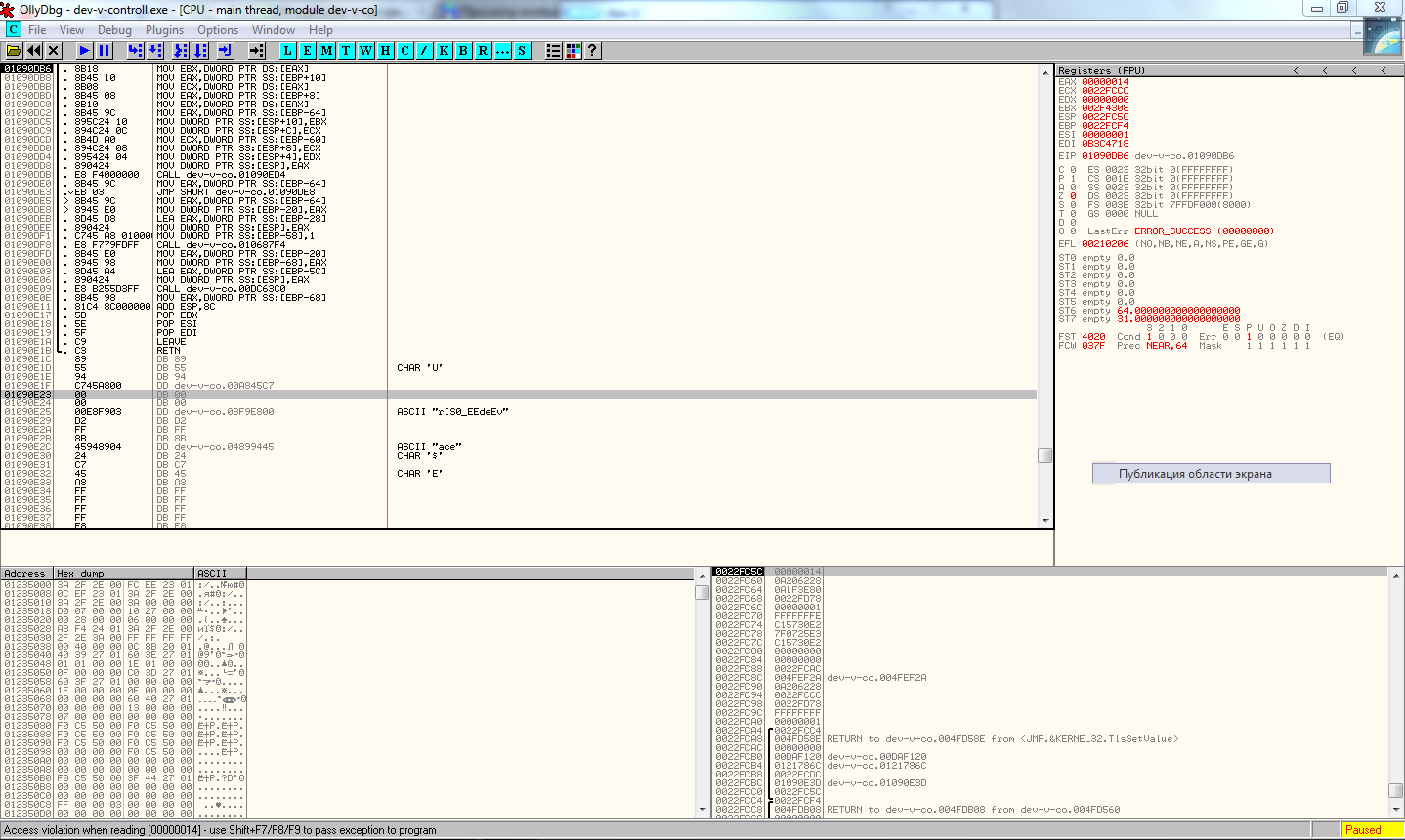
Task: Show Threads window via T button
Action: click(346, 50)
